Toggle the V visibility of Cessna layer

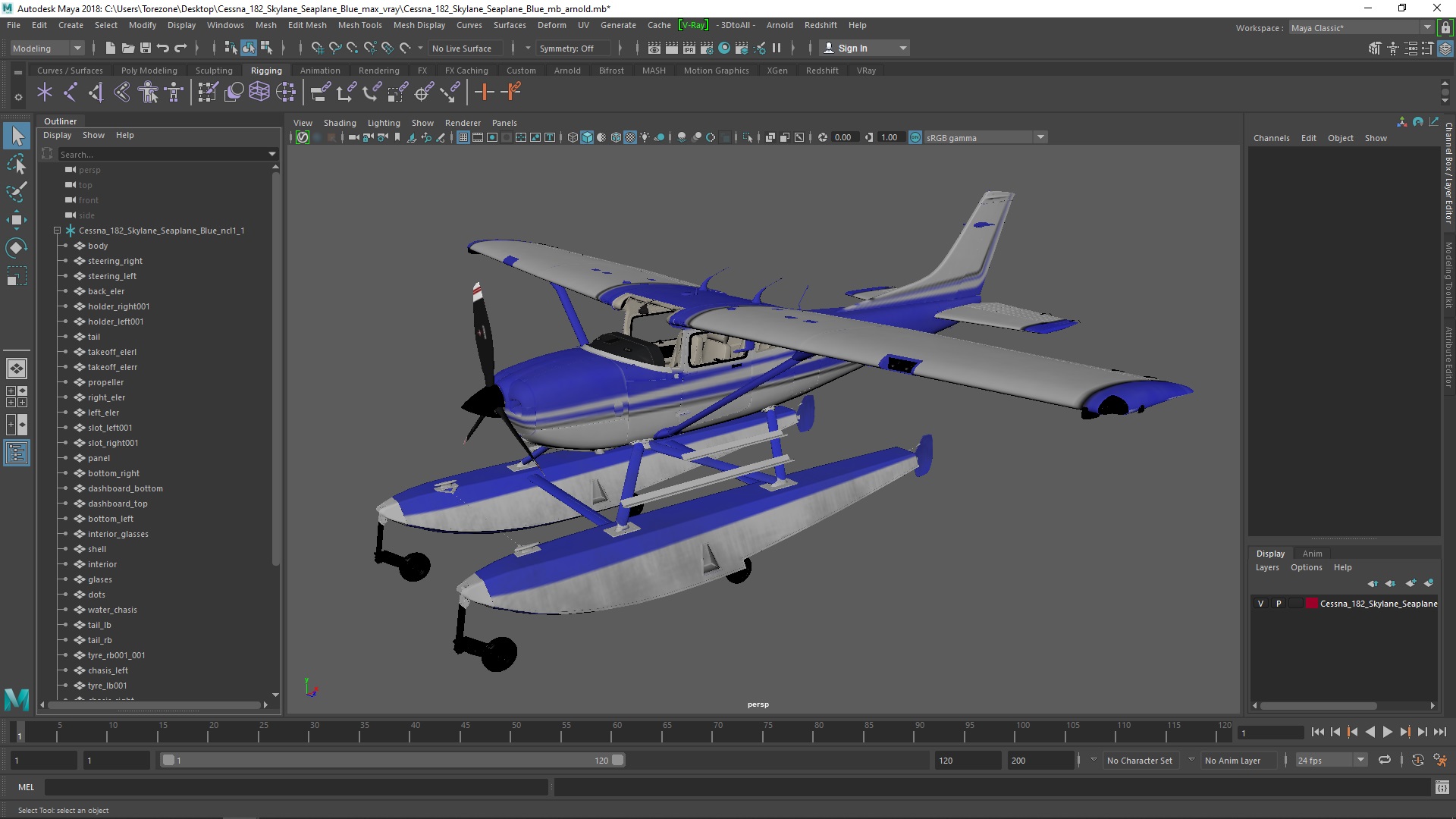tap(1260, 604)
